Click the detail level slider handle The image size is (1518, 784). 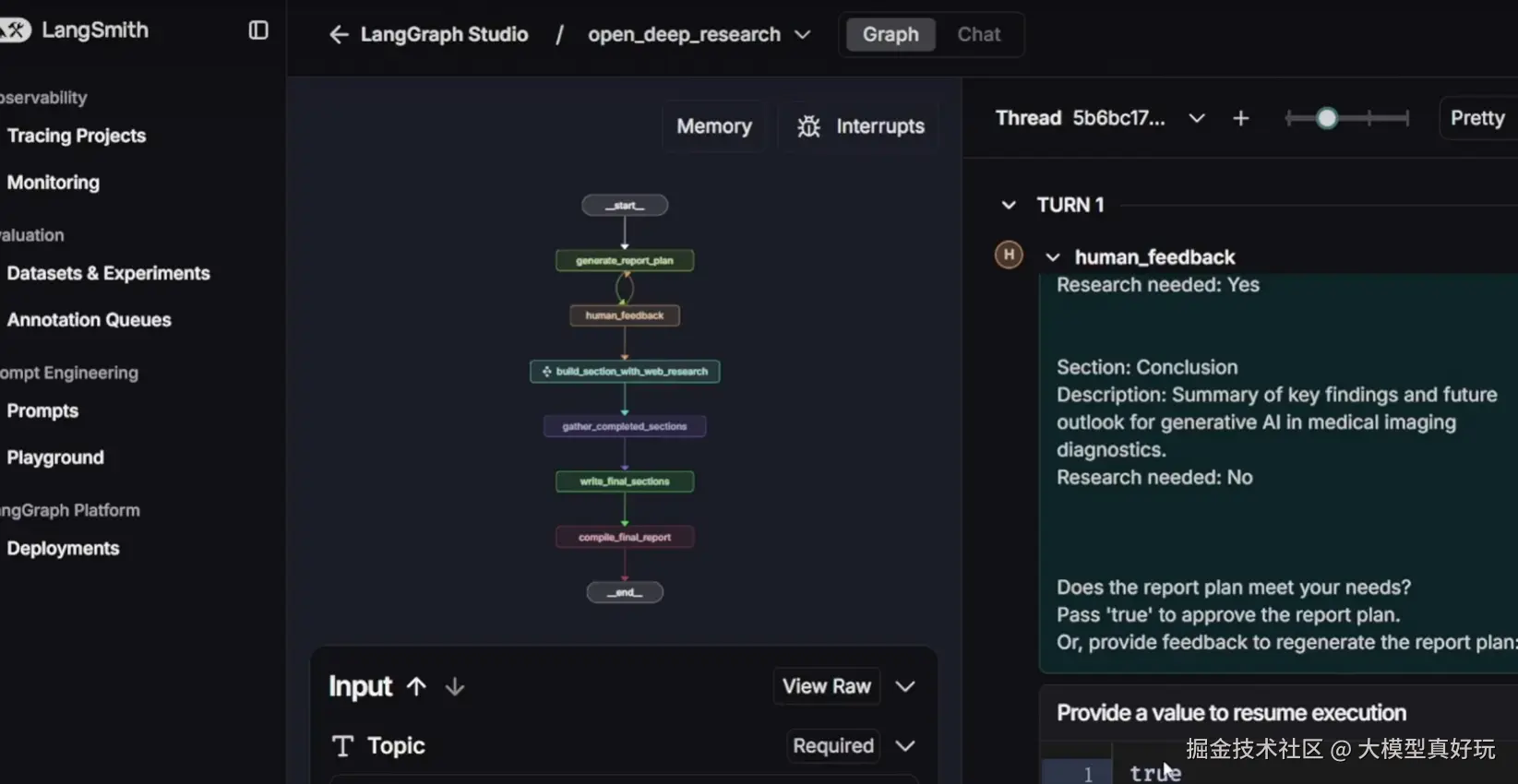pos(1326,118)
